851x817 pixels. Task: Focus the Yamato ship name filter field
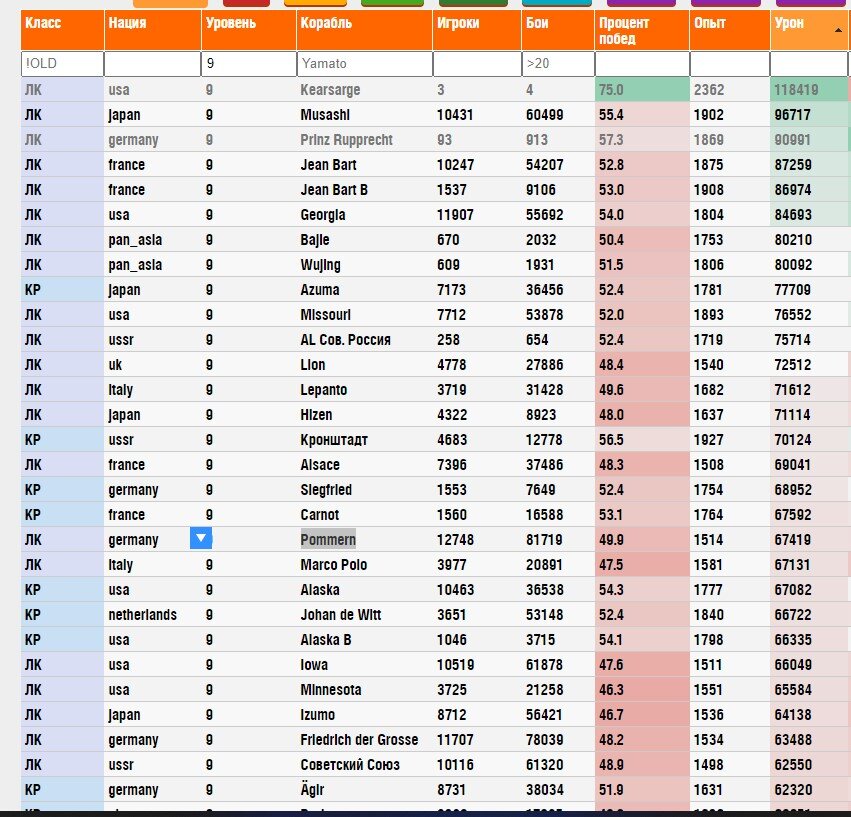(365, 64)
